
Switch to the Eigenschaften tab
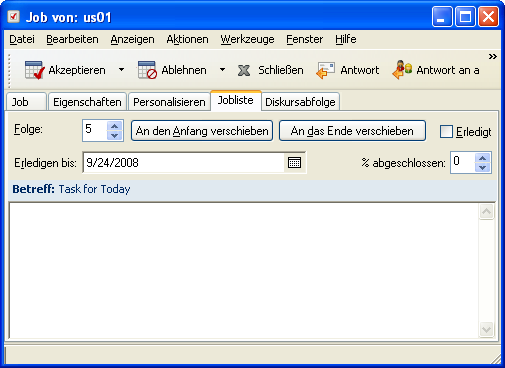coord(87,102)
